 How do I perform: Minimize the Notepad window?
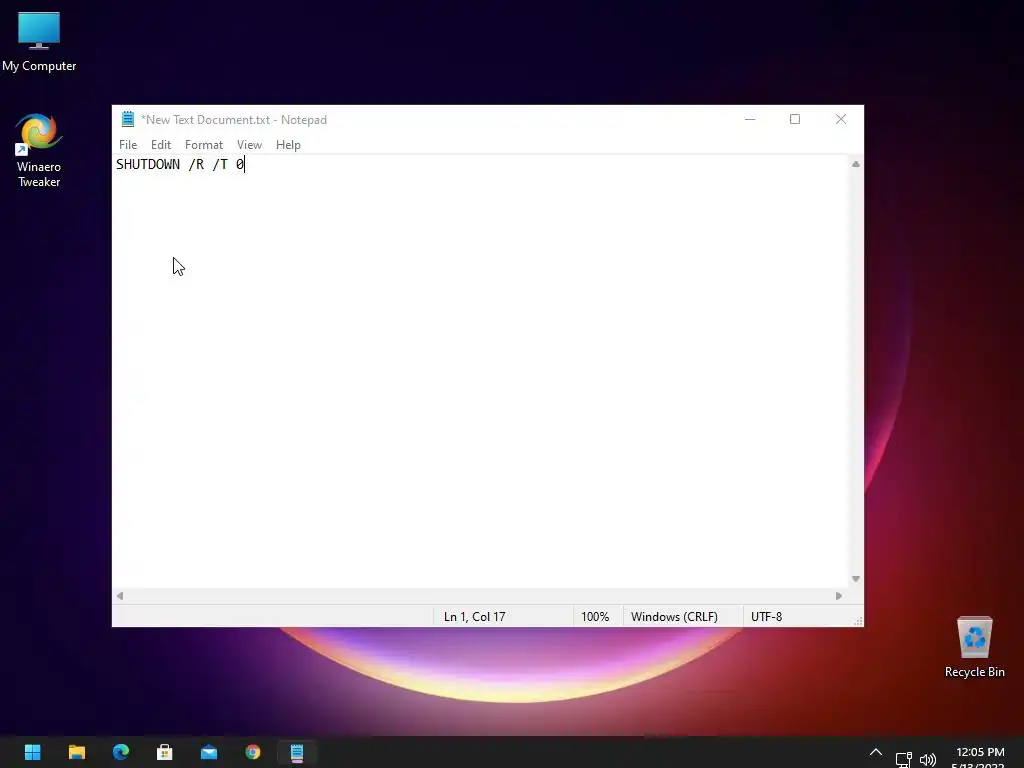pos(750,120)
